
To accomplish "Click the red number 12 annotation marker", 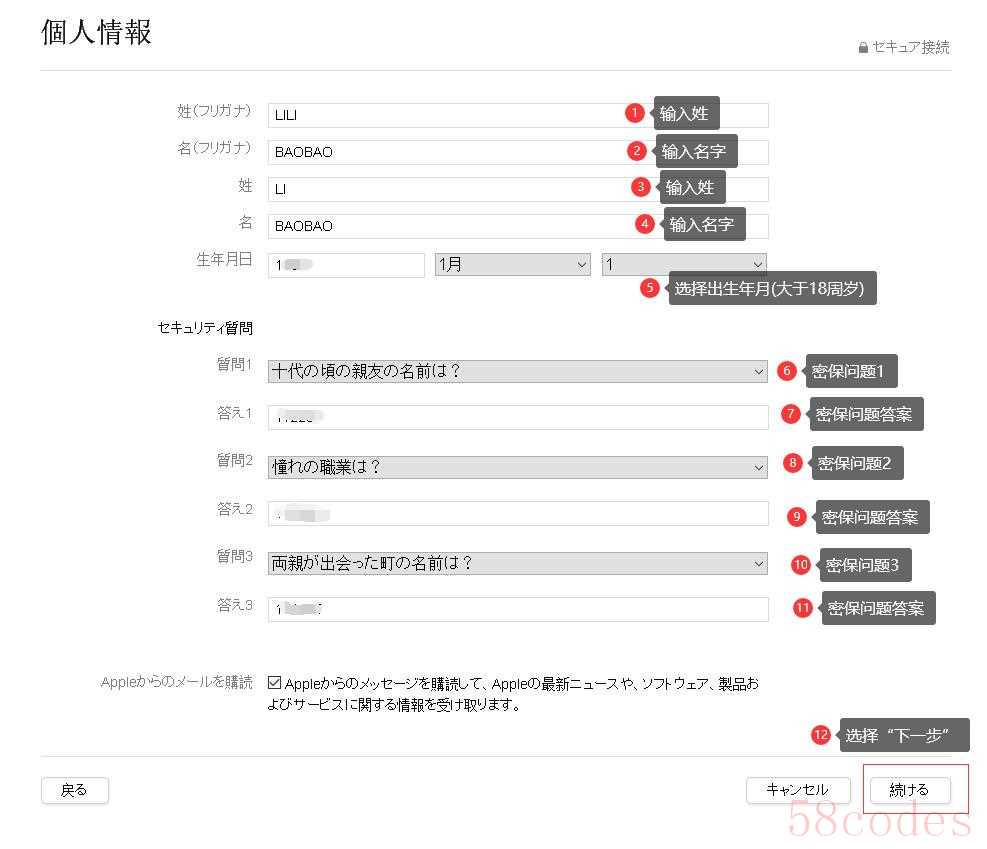I will coord(821,735).
